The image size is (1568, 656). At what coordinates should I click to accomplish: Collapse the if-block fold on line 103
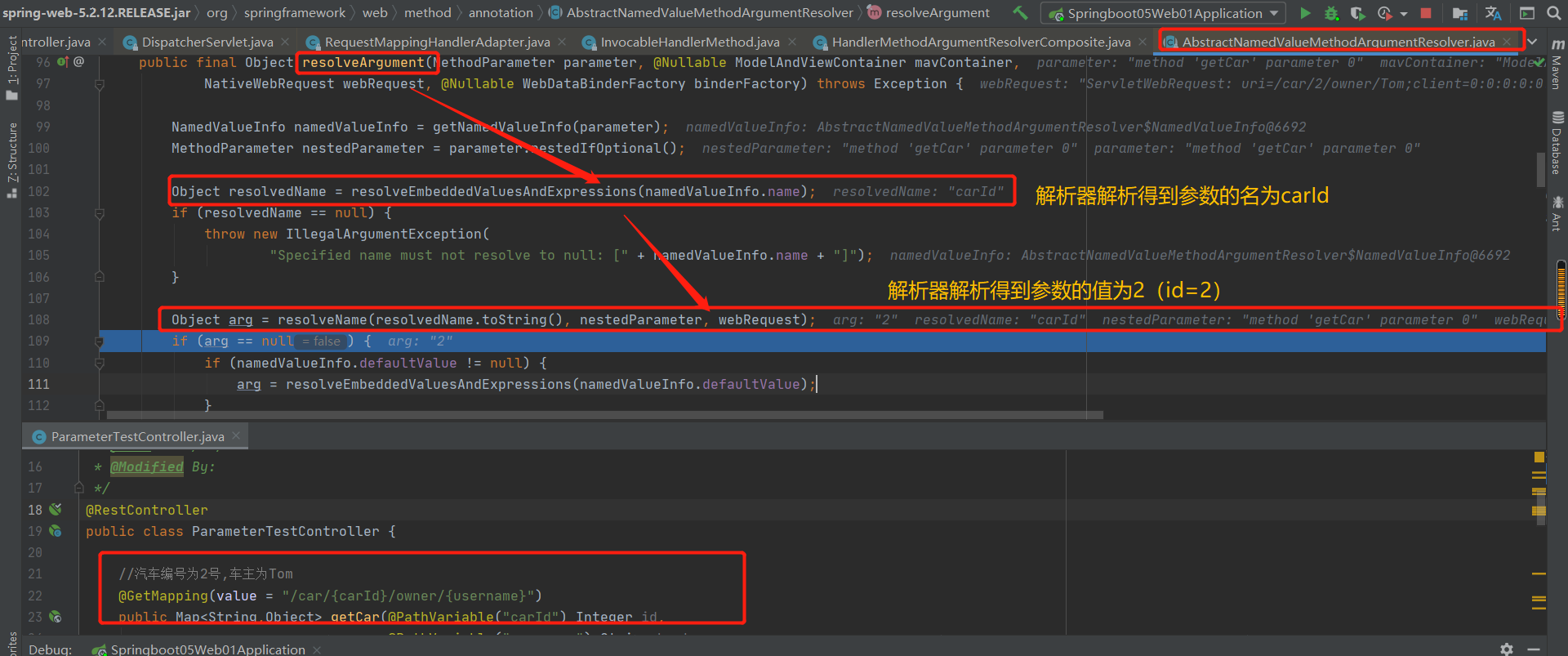pos(100,213)
